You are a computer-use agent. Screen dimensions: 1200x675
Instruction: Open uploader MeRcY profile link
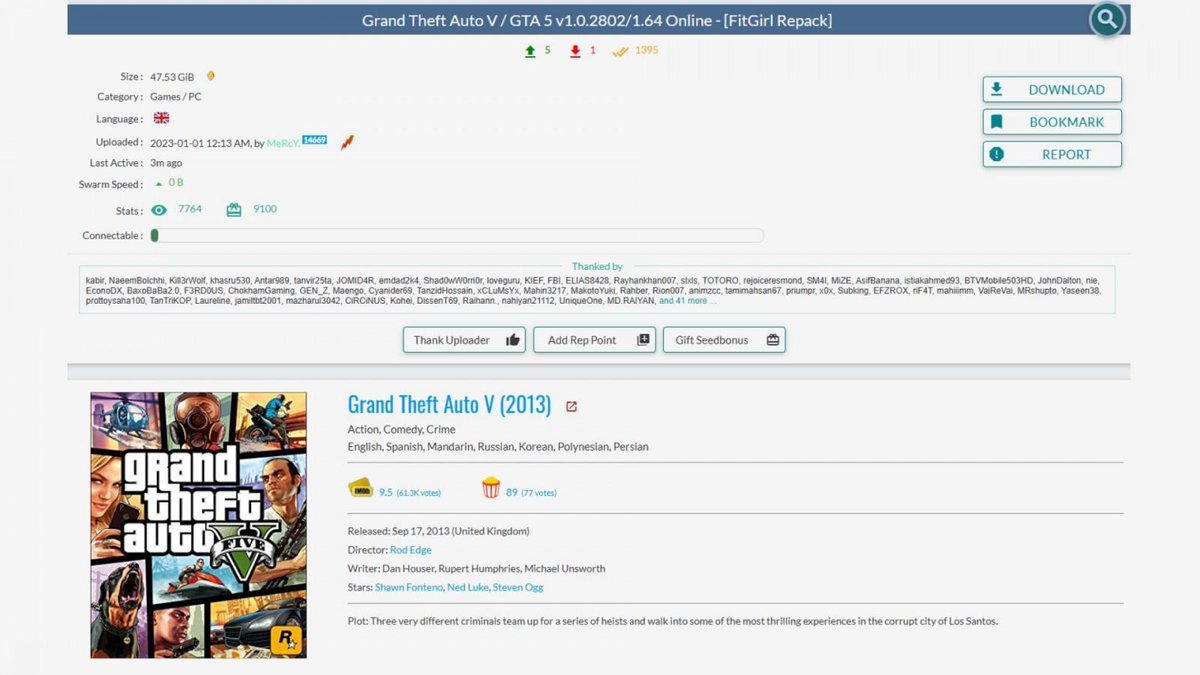(283, 144)
